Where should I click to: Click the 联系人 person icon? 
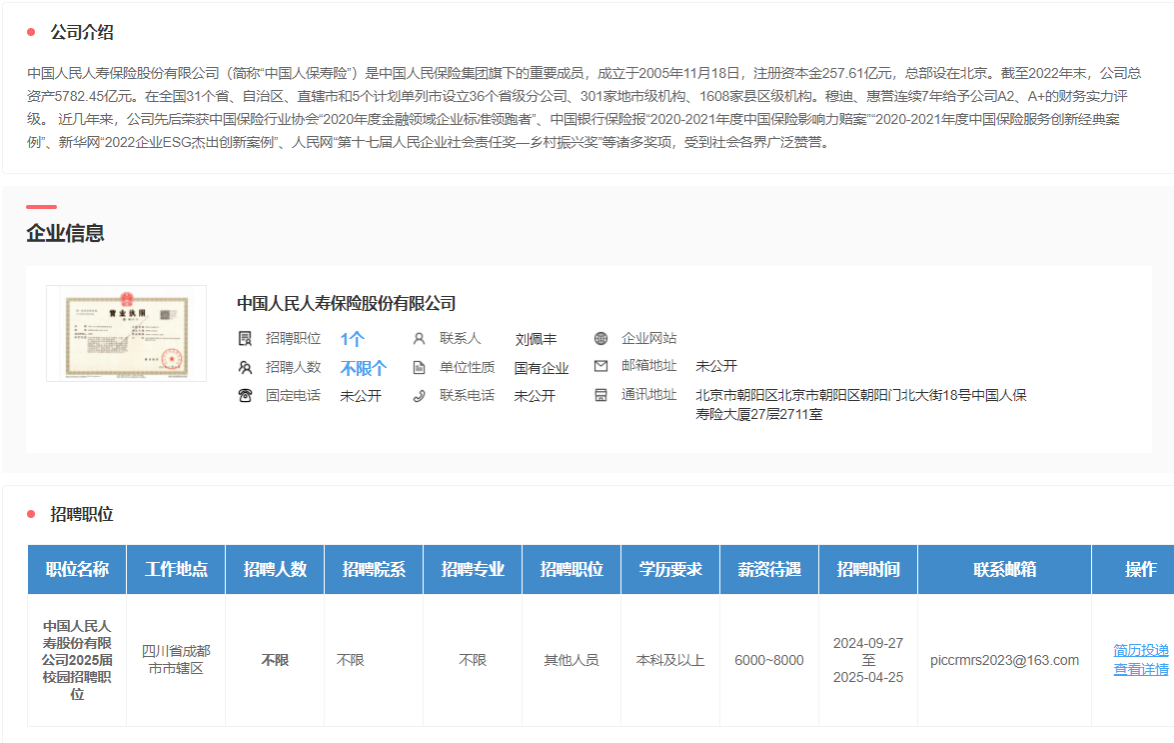(x=419, y=339)
